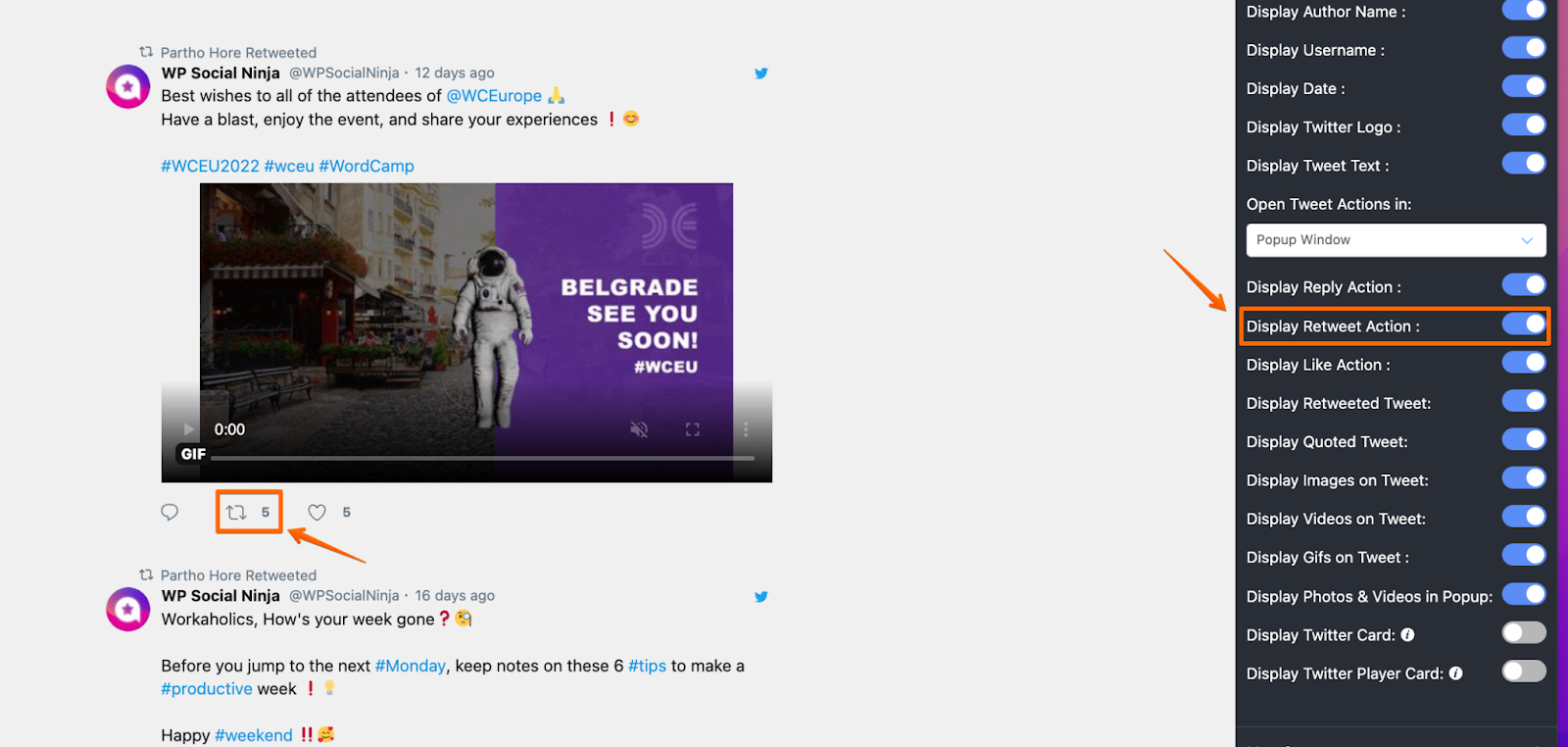The height and width of the screenshot is (747, 1568).
Task: Click the reply icon under the first tweet
Action: click(170, 512)
